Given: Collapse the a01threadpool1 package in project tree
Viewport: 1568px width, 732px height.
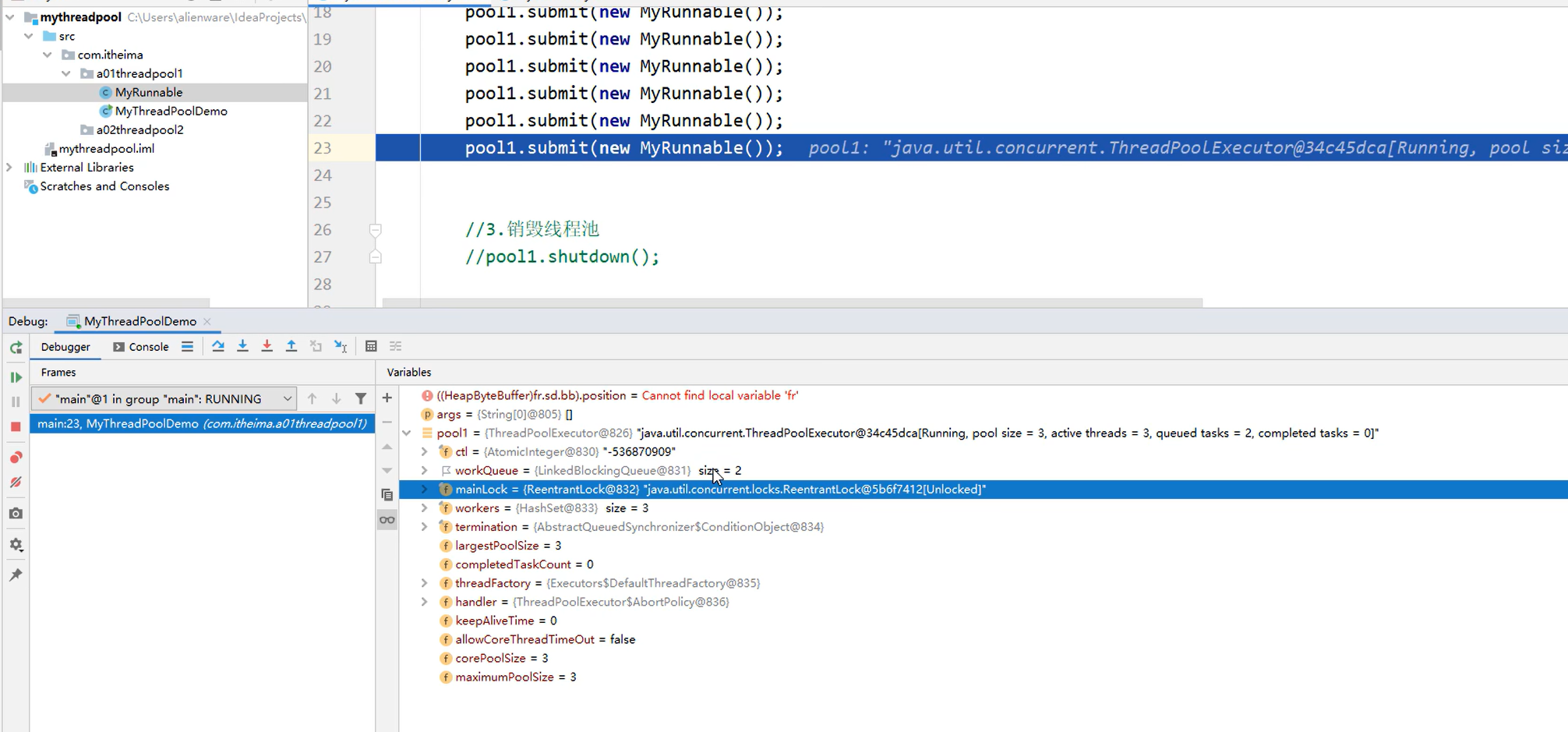Looking at the screenshot, I should pos(67,73).
